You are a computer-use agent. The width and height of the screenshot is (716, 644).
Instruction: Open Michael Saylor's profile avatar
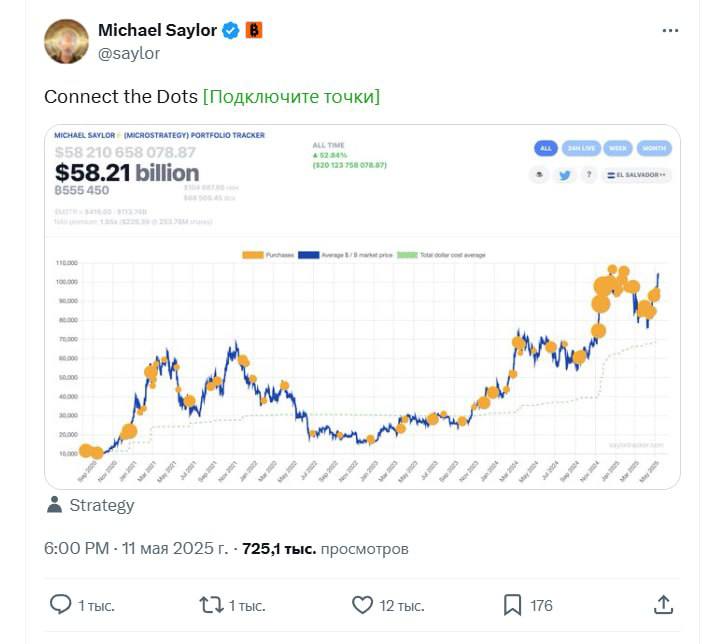tap(66, 41)
